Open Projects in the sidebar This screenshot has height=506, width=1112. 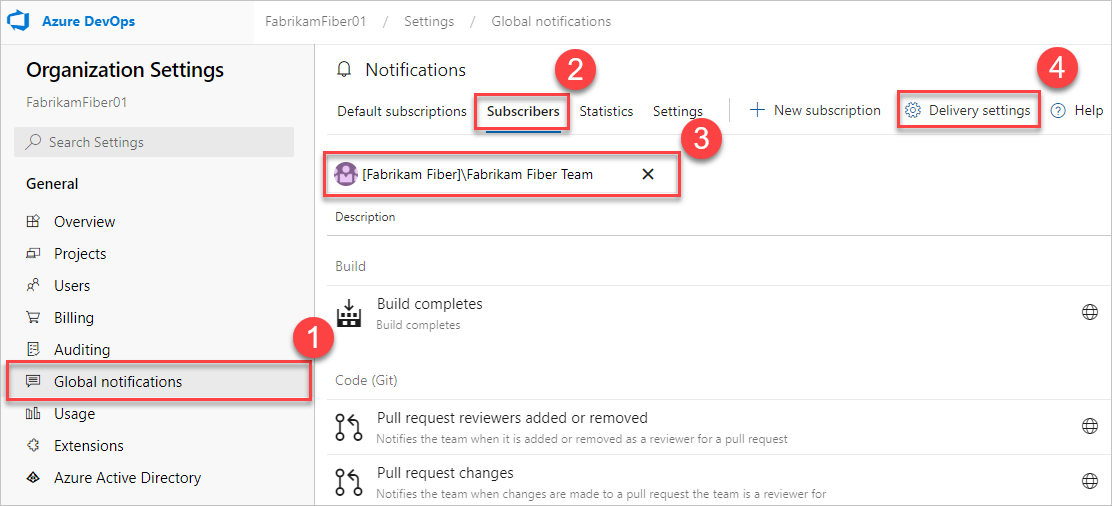tap(80, 253)
